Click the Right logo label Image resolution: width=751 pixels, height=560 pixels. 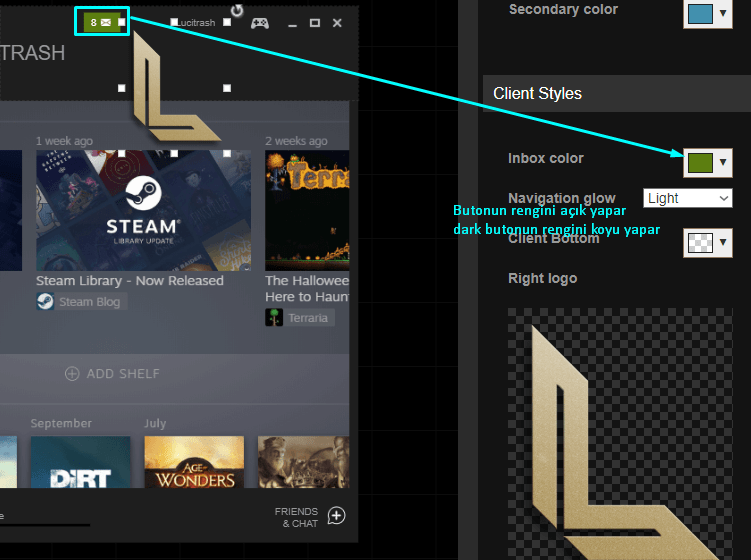click(x=542, y=279)
